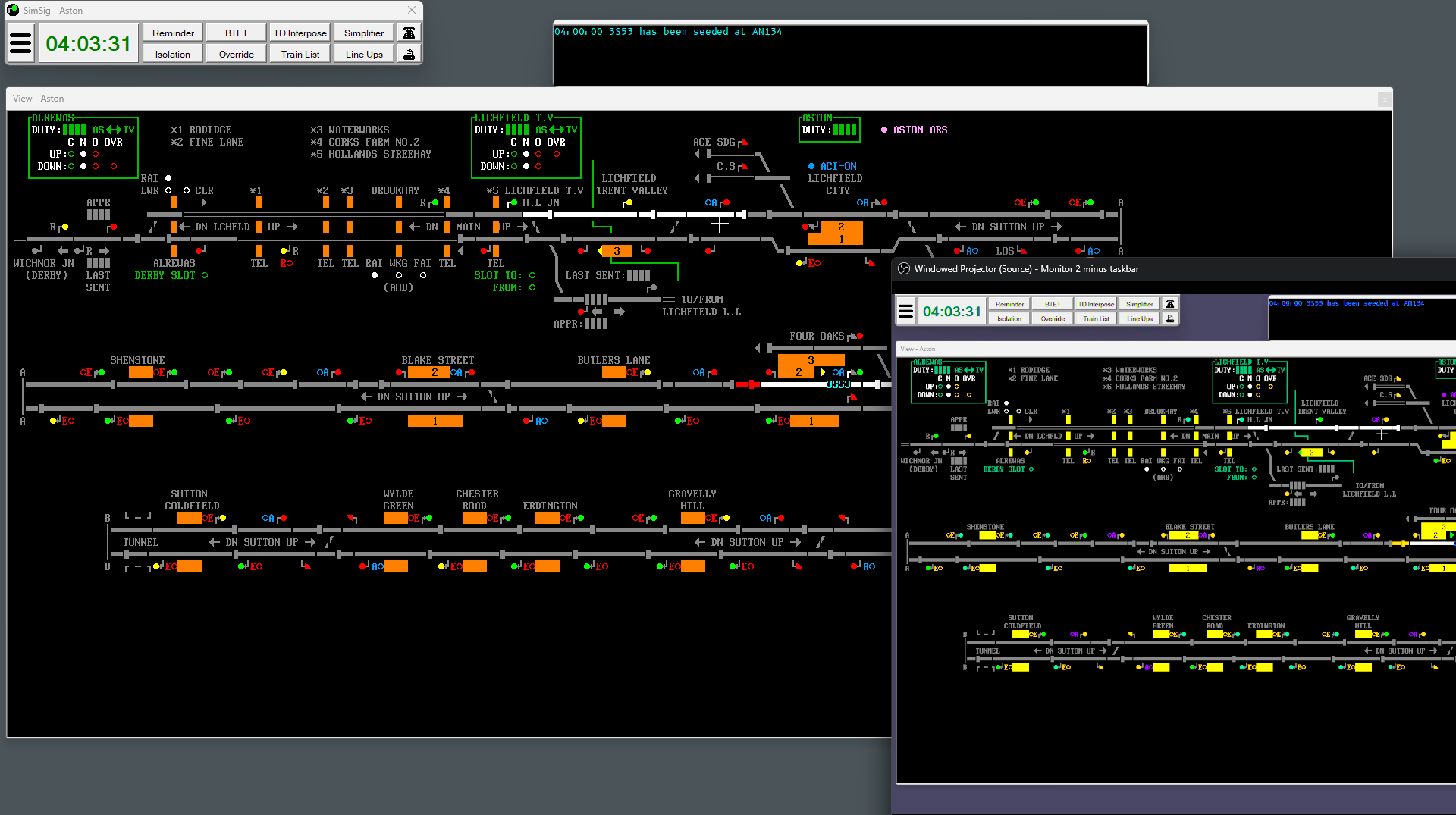Select train berth 3S53 near Four Oaks
Image resolution: width=1456 pixels, height=815 pixels.
tap(838, 384)
